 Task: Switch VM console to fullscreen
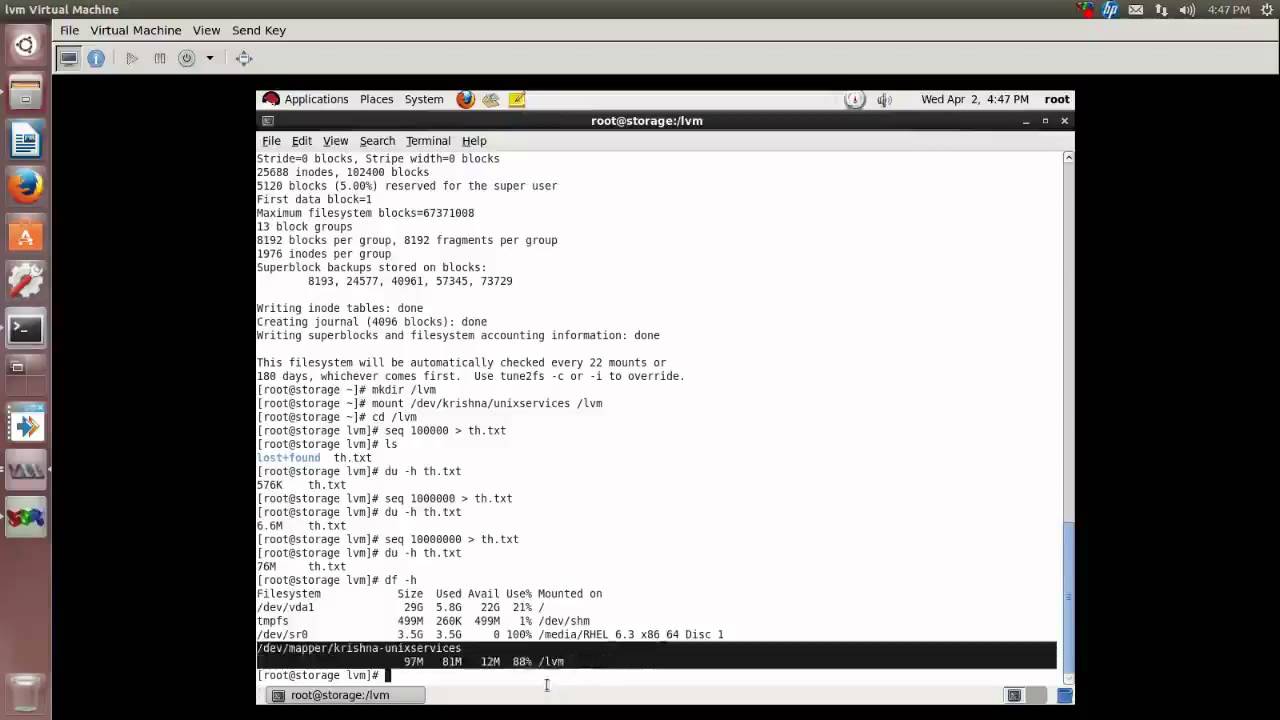(244, 58)
